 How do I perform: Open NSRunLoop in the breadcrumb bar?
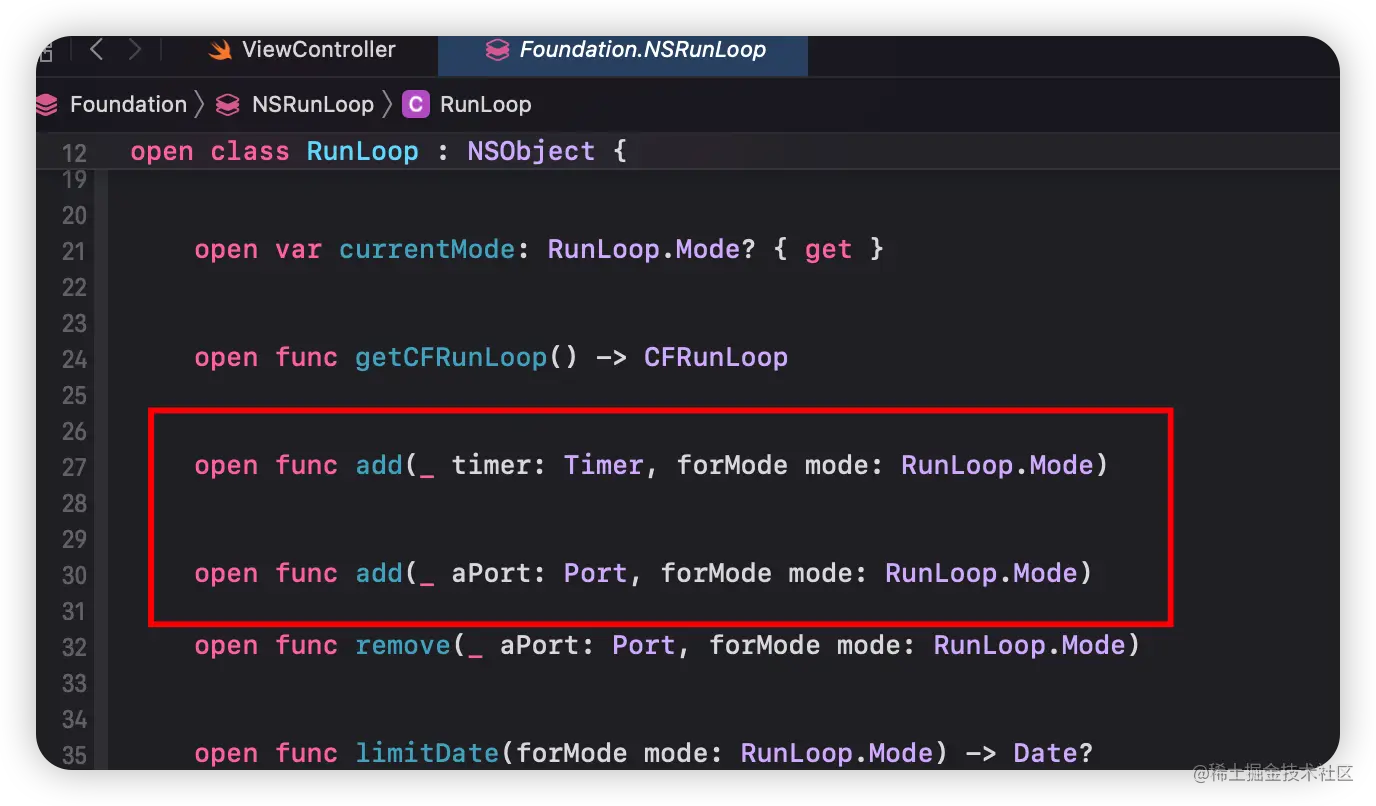click(312, 104)
